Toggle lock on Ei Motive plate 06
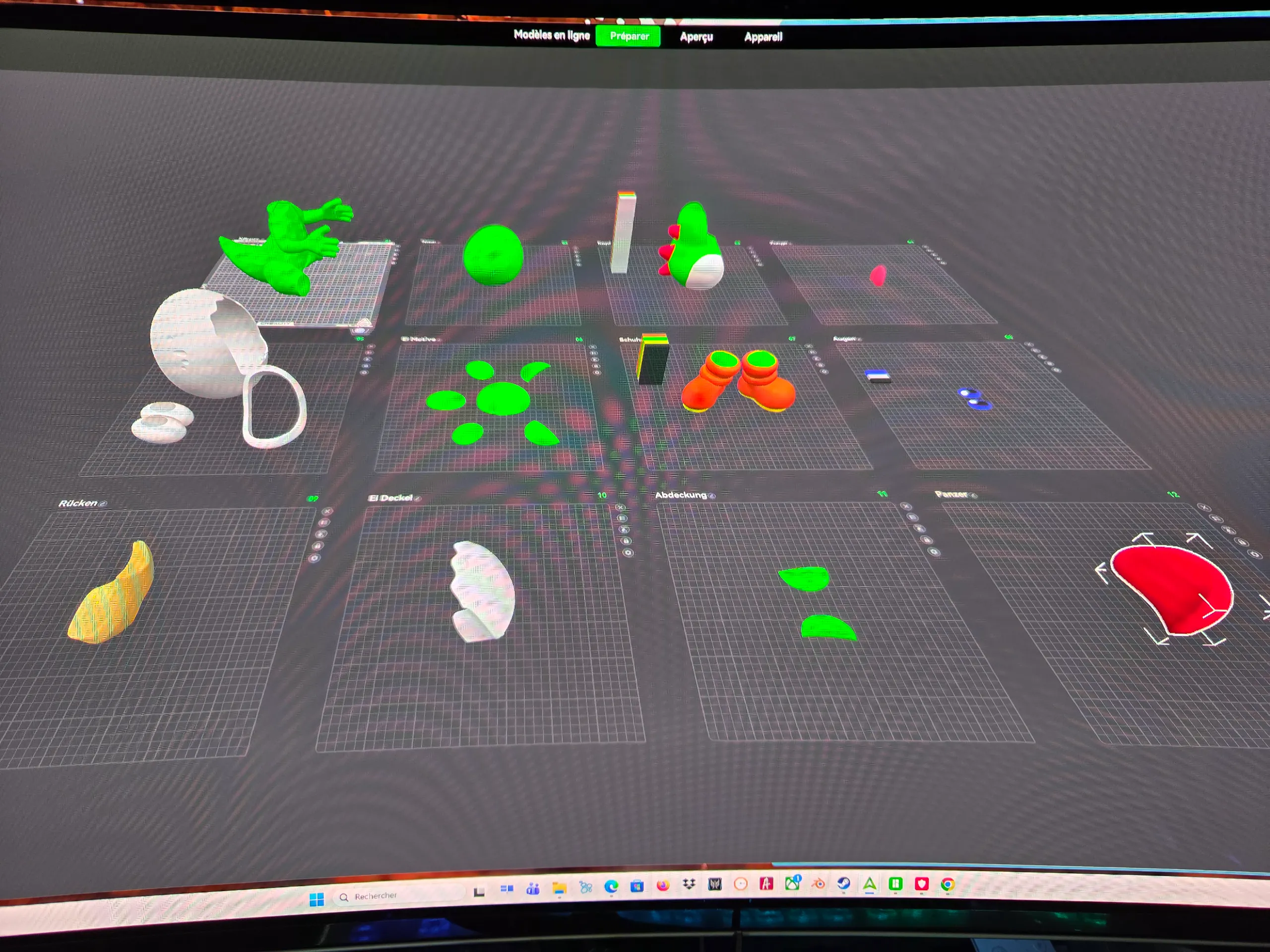The width and height of the screenshot is (1270, 952). click(x=596, y=366)
